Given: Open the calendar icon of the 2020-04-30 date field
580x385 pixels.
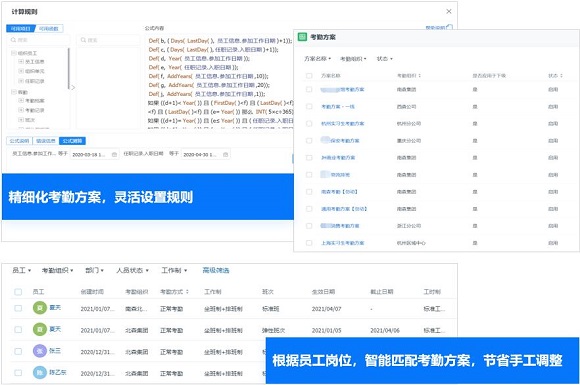Looking at the screenshot, I should [225, 154].
